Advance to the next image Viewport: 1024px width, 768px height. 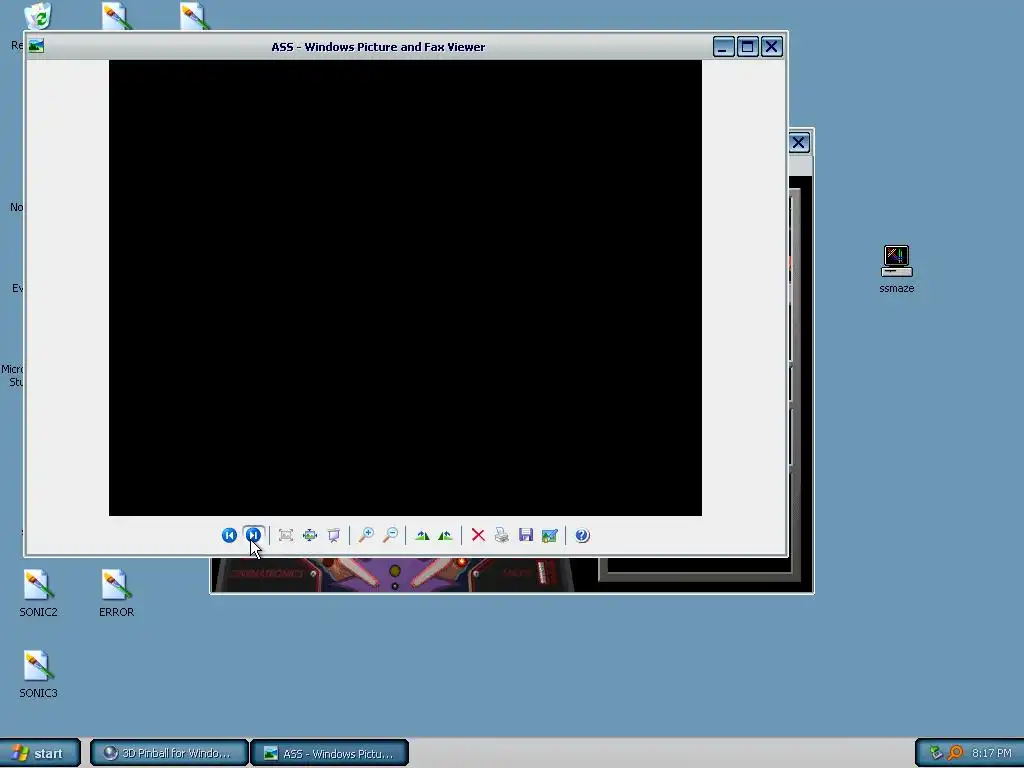click(x=253, y=536)
